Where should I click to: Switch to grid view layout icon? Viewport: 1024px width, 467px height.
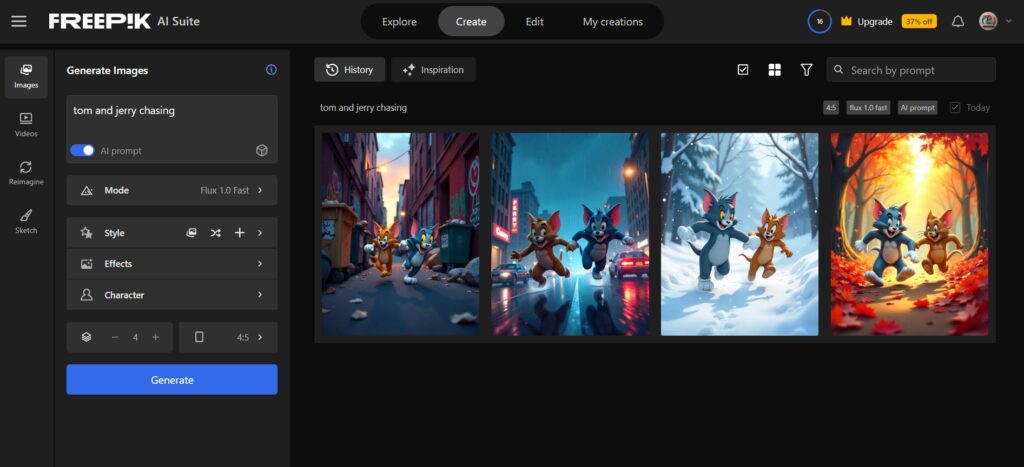(774, 70)
